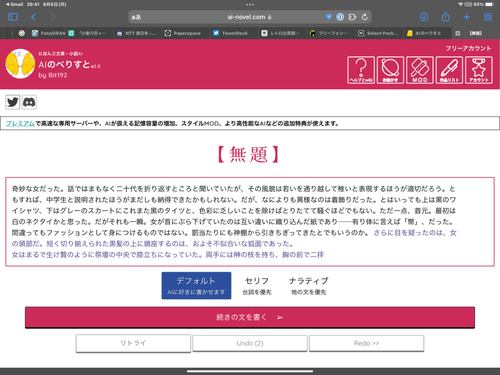Reload the page with the refresh icon
Screen dimensions: 500x375
pos(365,17)
